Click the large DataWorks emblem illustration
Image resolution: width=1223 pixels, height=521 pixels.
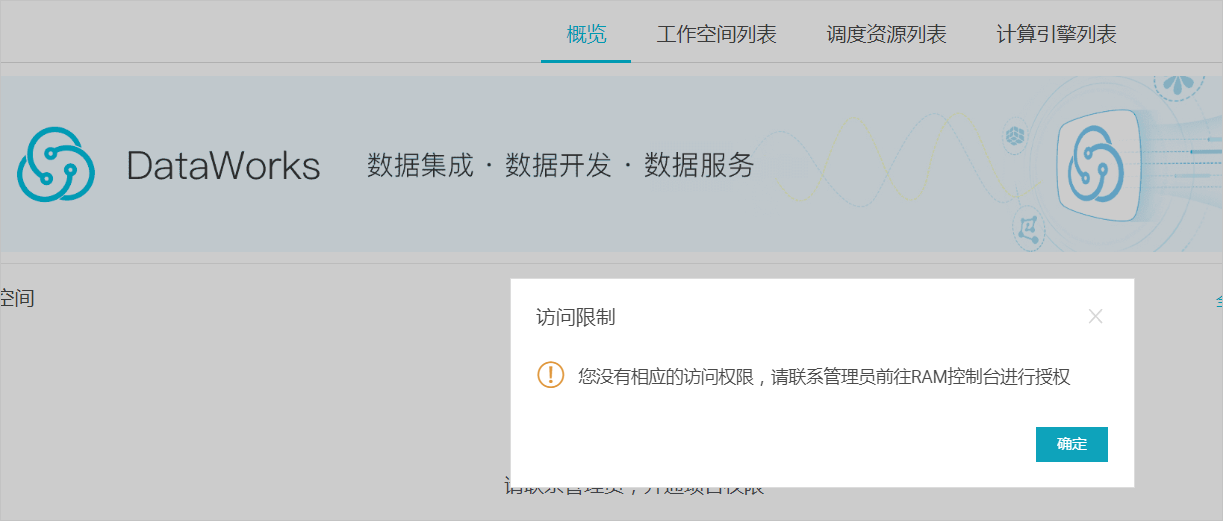(1099, 164)
